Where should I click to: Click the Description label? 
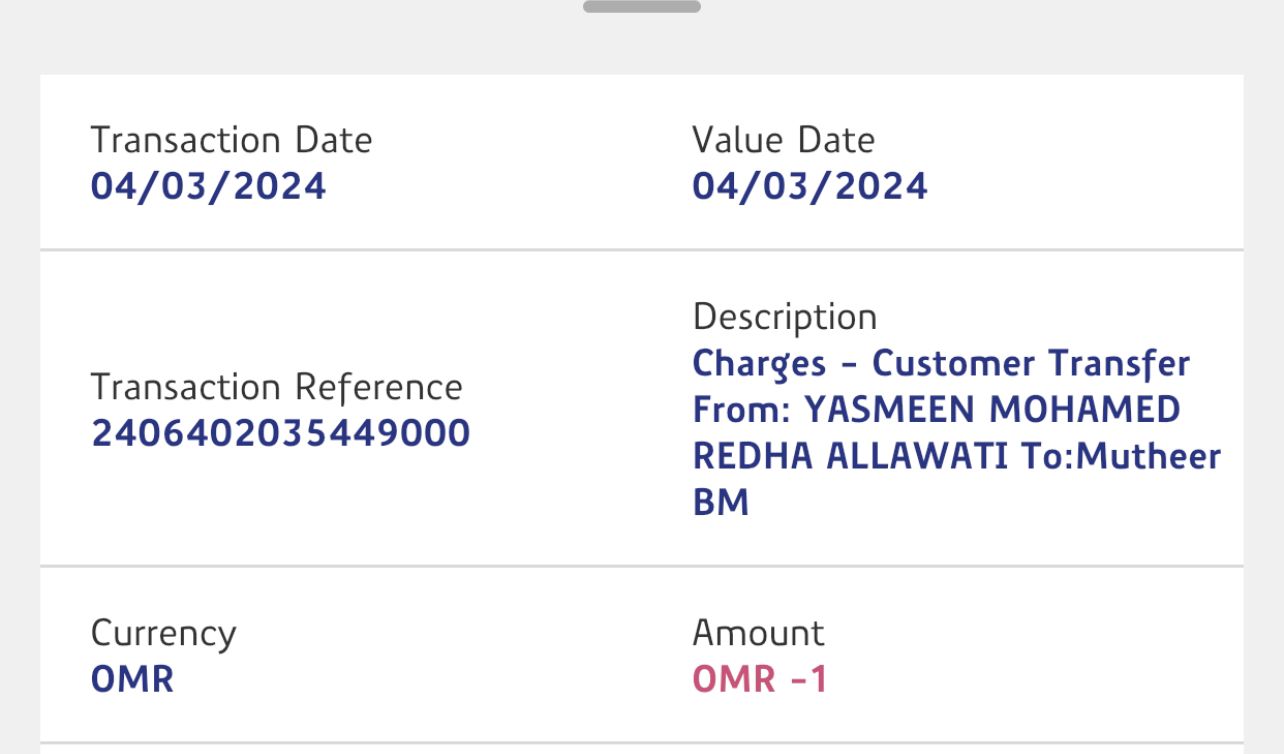pyautogui.click(x=784, y=317)
